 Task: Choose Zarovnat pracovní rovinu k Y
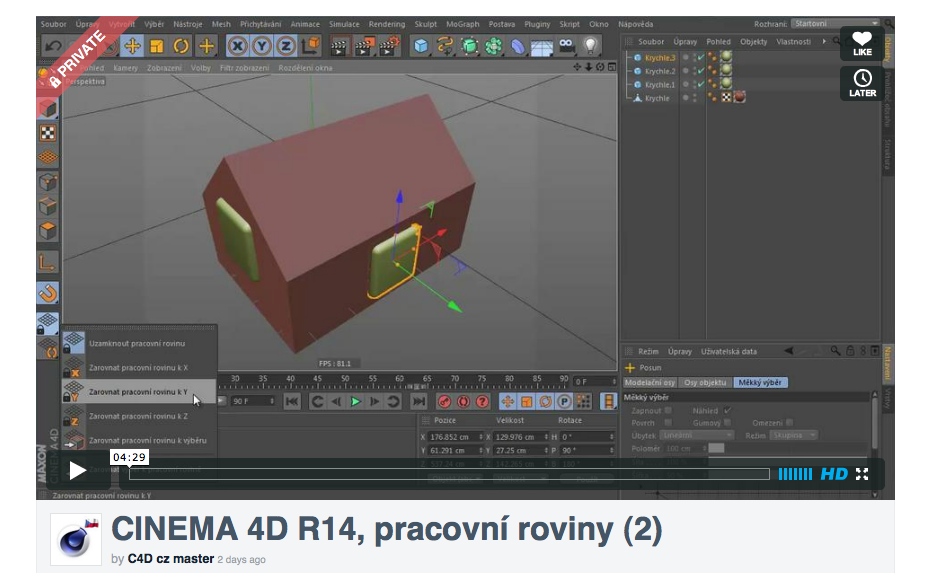pos(139,392)
